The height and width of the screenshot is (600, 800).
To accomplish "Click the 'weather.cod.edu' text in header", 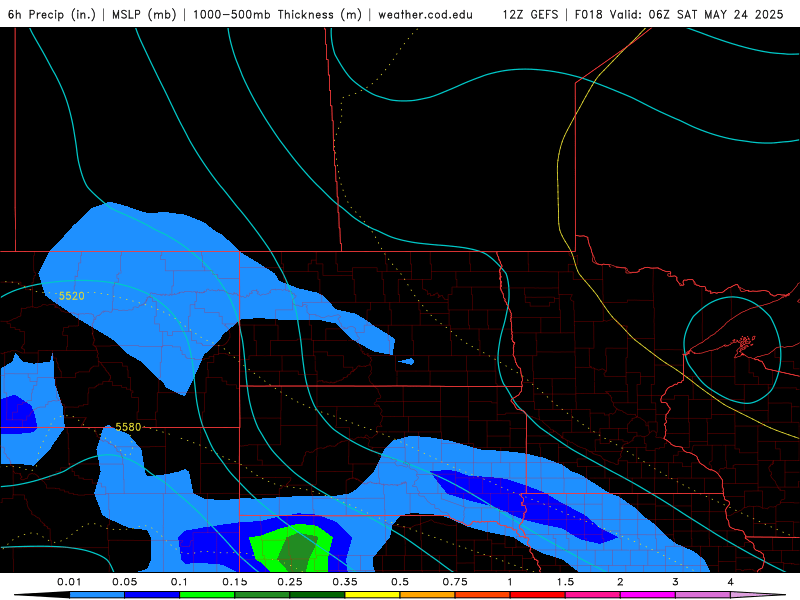I will pyautogui.click(x=425, y=14).
